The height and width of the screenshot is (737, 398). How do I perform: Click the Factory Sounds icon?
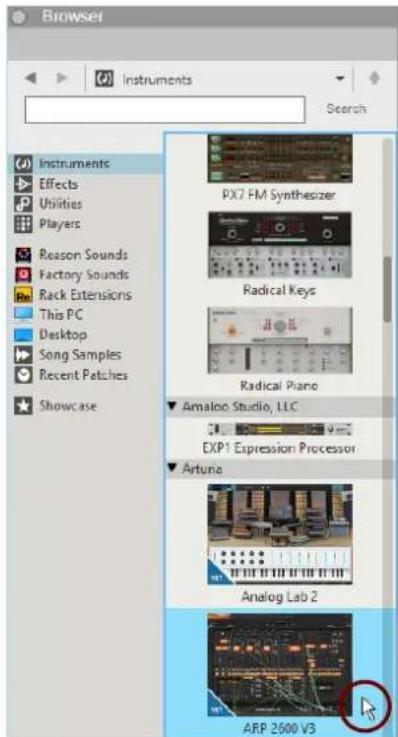pyautogui.click(x=23, y=274)
